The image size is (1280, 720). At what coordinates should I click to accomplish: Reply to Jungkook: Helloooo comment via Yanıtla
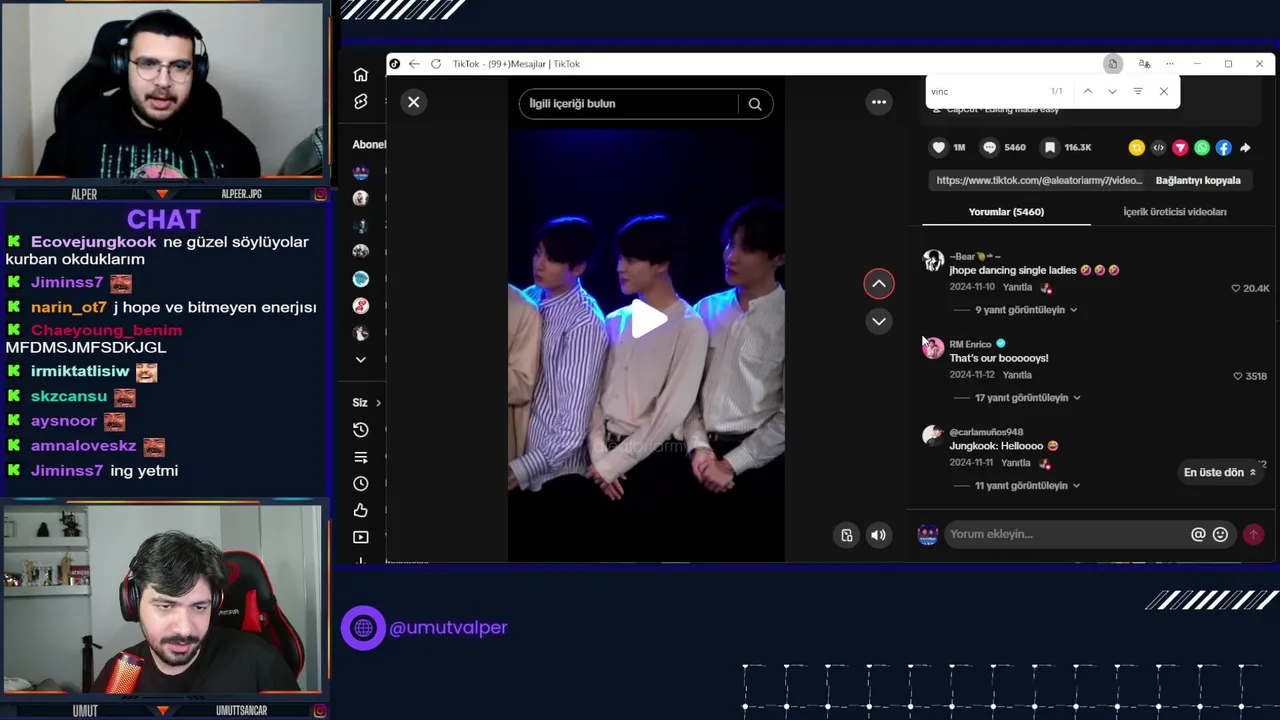coord(1016,463)
